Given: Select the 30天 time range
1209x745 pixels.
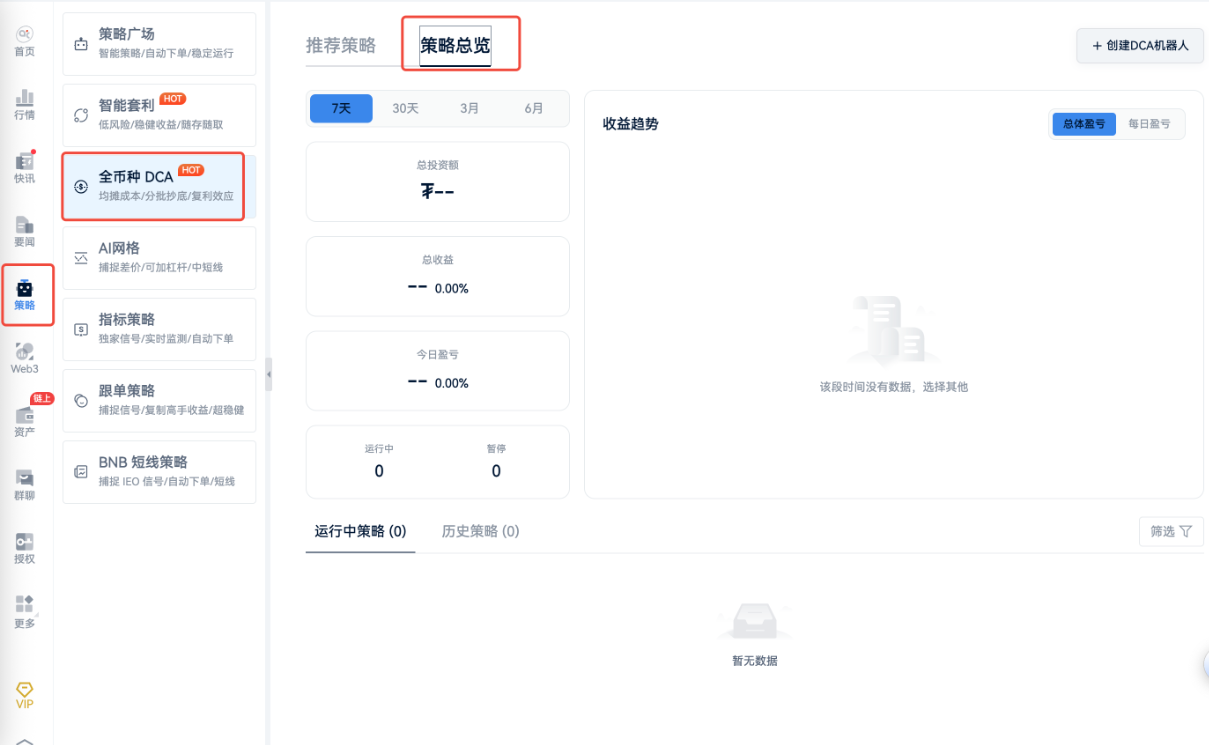Looking at the screenshot, I should 405,108.
